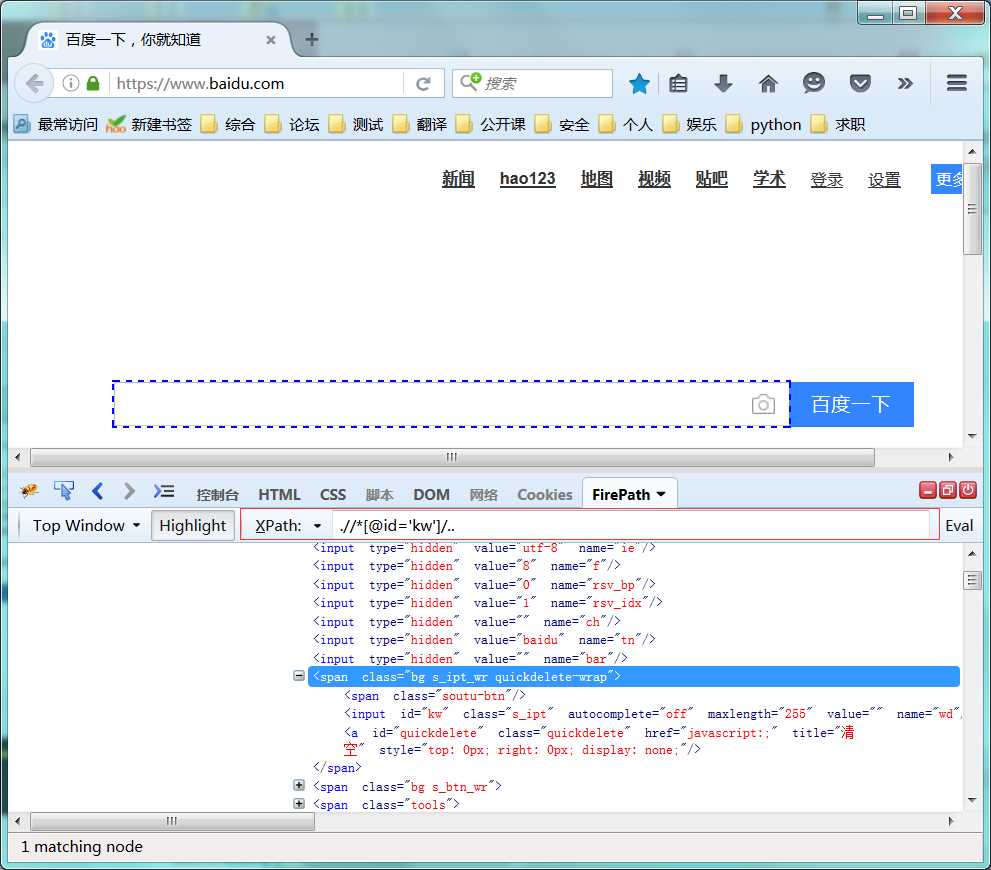
Task: Open the Firefox hamburger menu
Action: [957, 83]
